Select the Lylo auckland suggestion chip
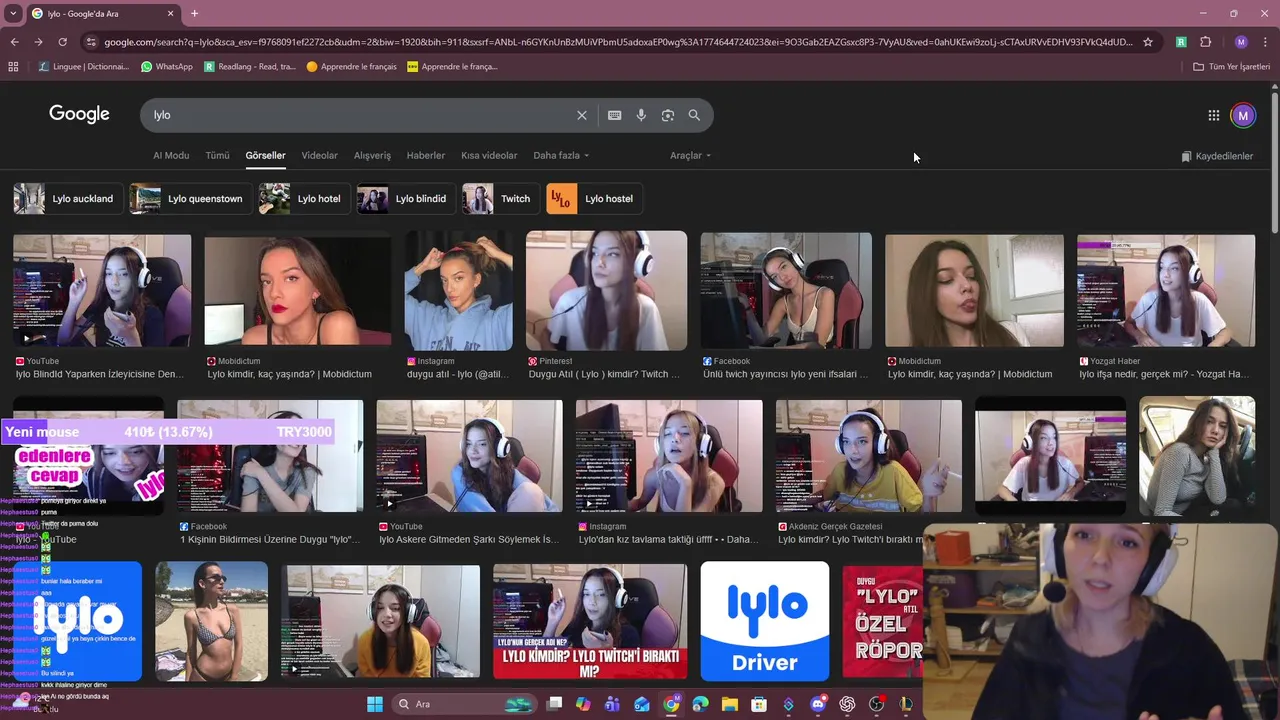The height and width of the screenshot is (720, 1280). coord(69,199)
